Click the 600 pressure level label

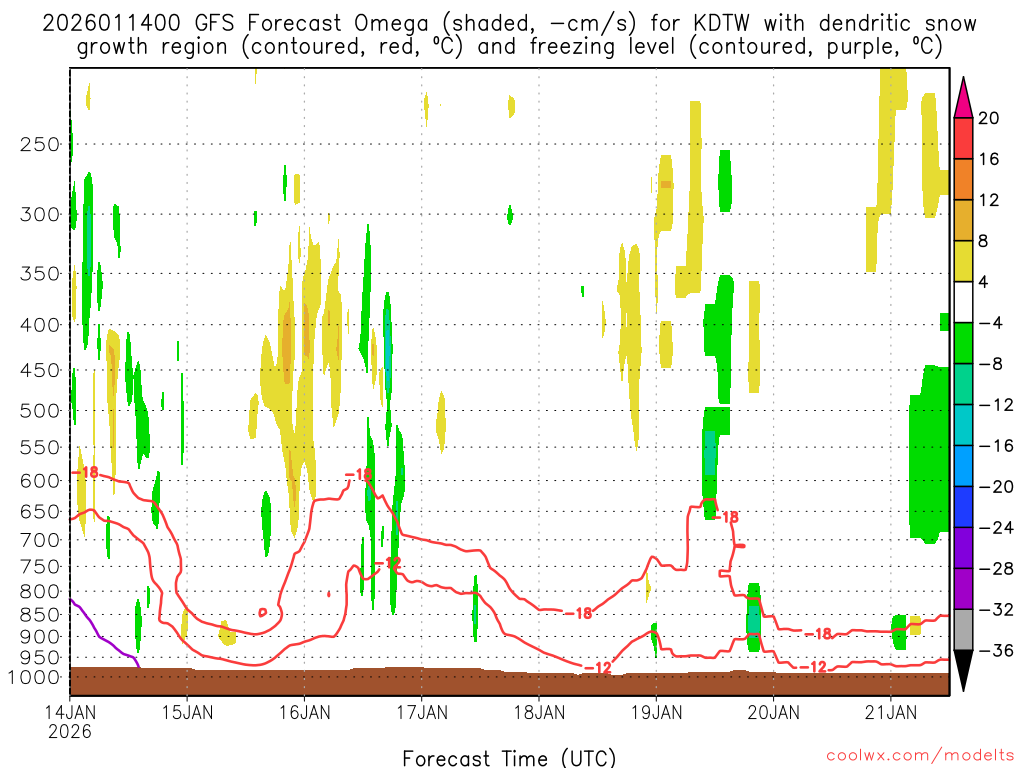click(x=40, y=481)
